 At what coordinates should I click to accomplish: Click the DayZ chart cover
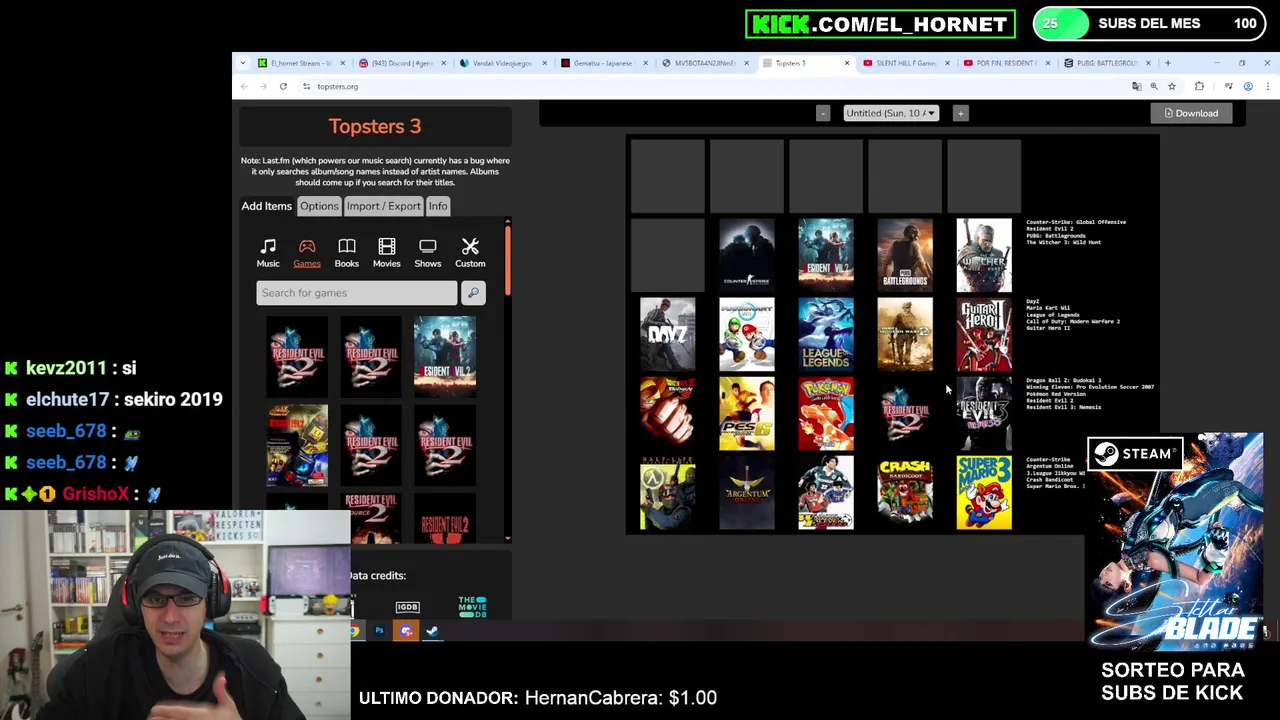coord(668,334)
